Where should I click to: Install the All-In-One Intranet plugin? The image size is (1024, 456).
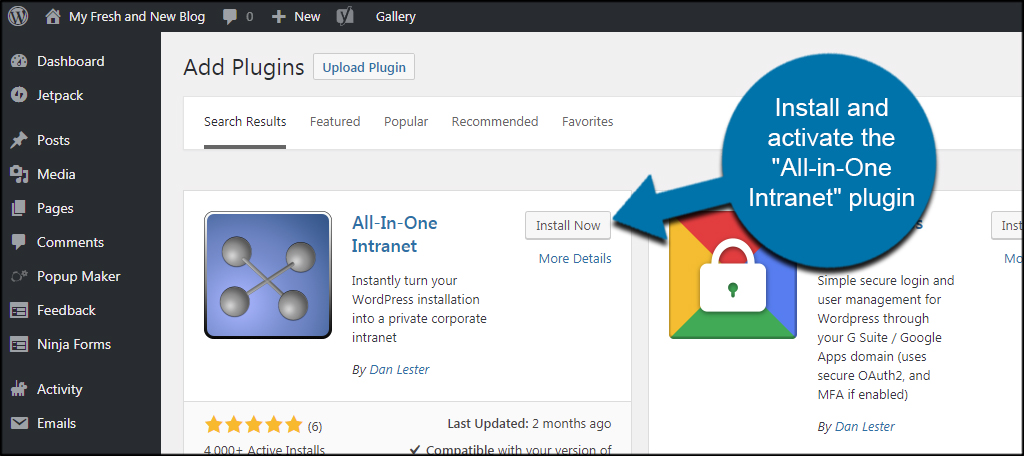[x=568, y=225]
